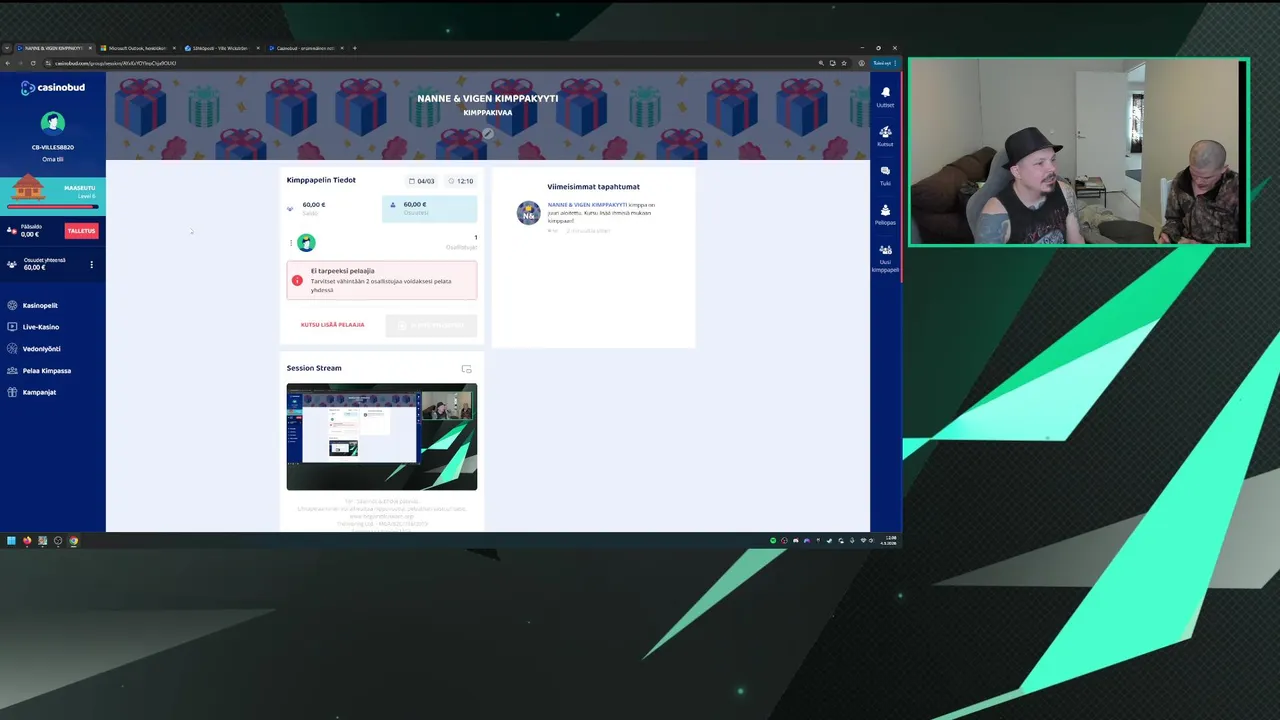
Task: Open the user avatar in sidebar
Action: point(53,122)
